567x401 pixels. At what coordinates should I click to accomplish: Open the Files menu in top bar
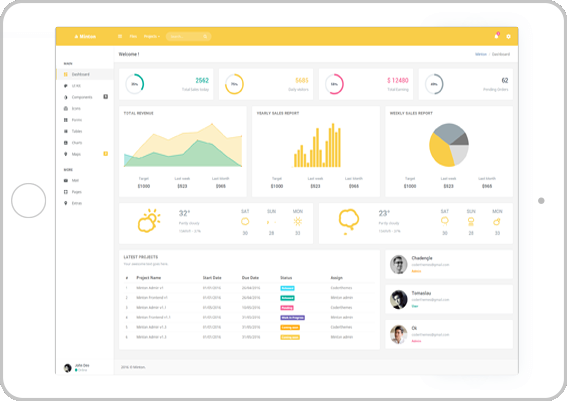tap(133, 37)
